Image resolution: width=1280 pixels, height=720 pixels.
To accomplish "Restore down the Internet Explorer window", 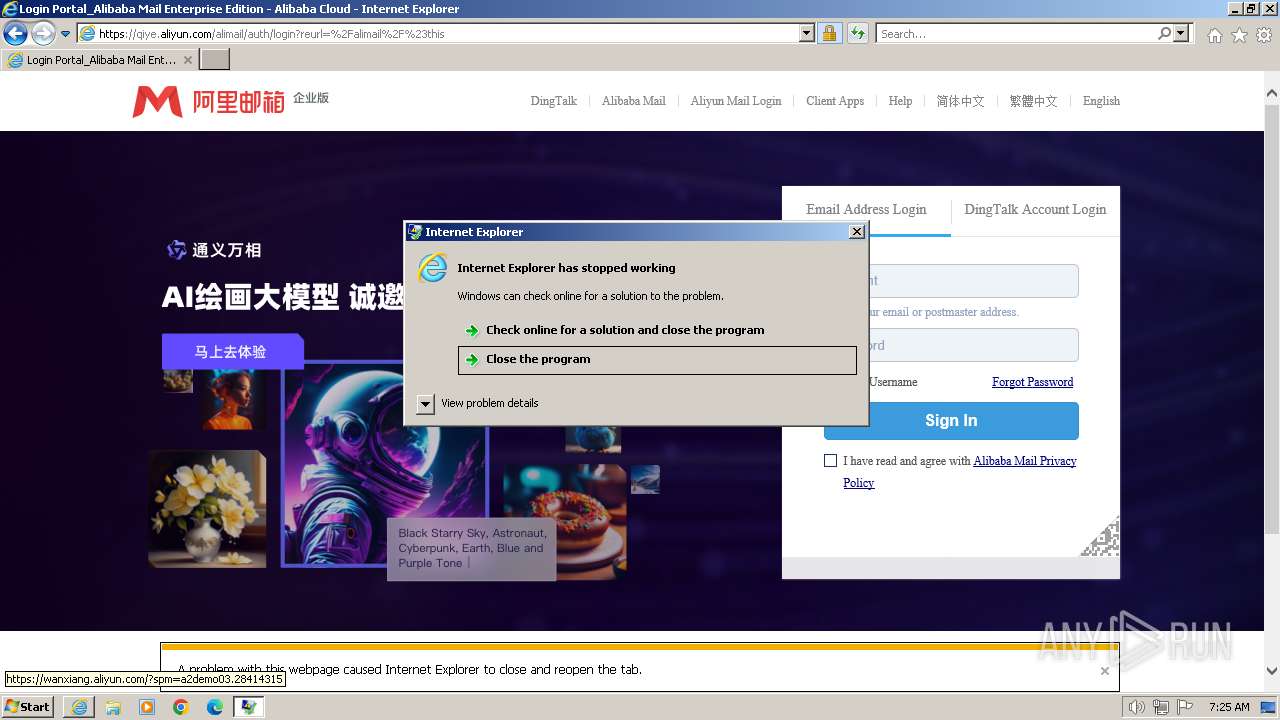I will (x=1251, y=8).
